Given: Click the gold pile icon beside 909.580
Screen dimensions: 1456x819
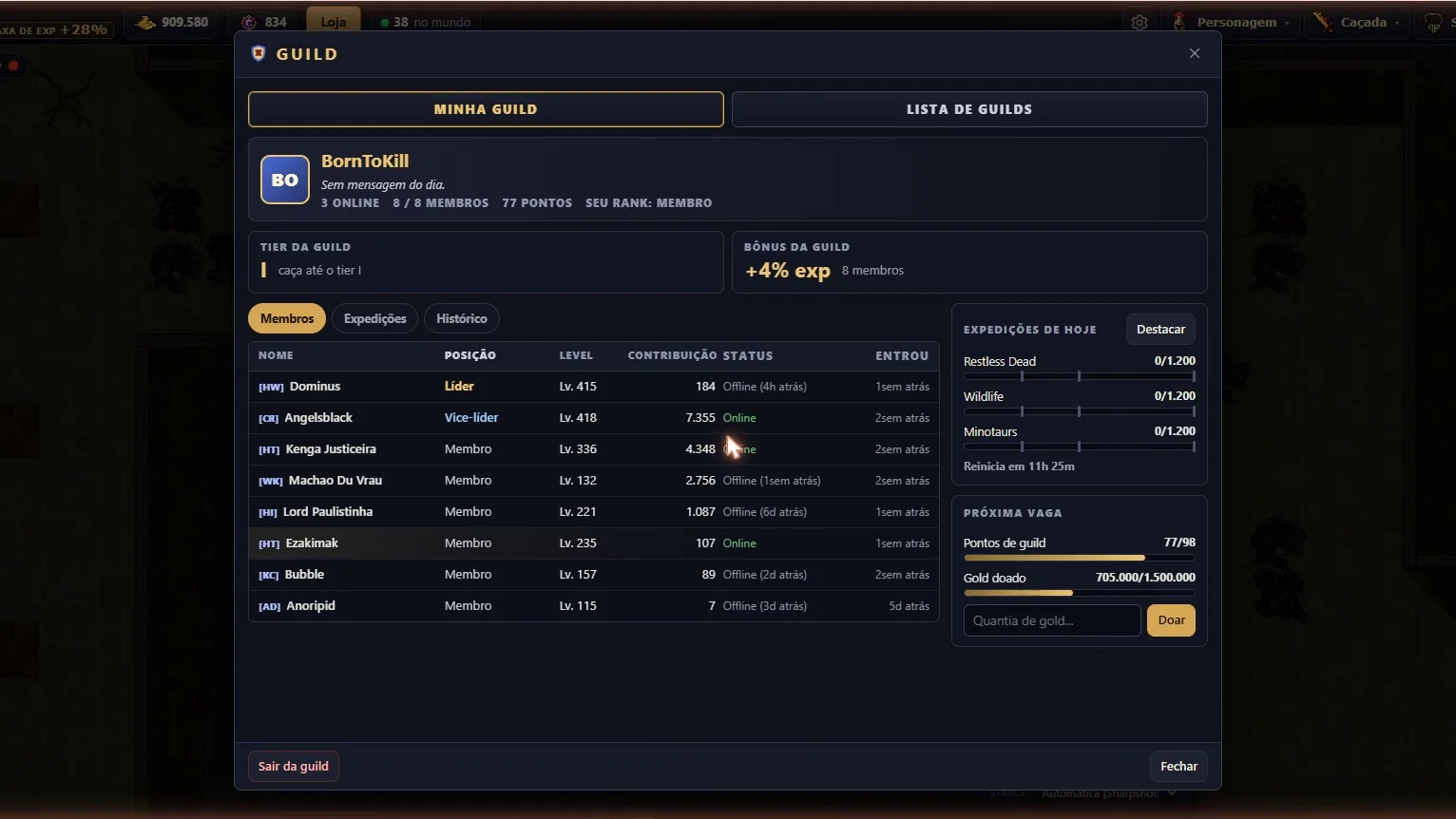Looking at the screenshot, I should [x=146, y=22].
